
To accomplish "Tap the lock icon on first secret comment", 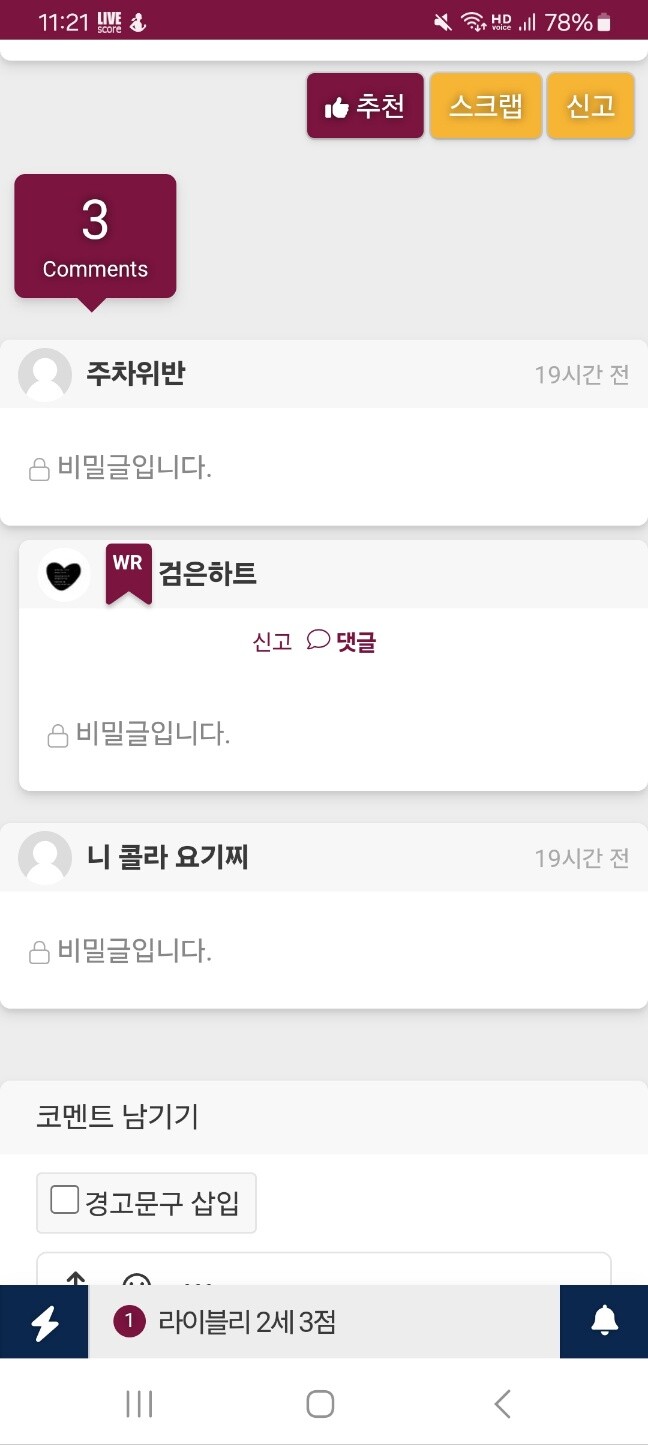I will click(40, 467).
